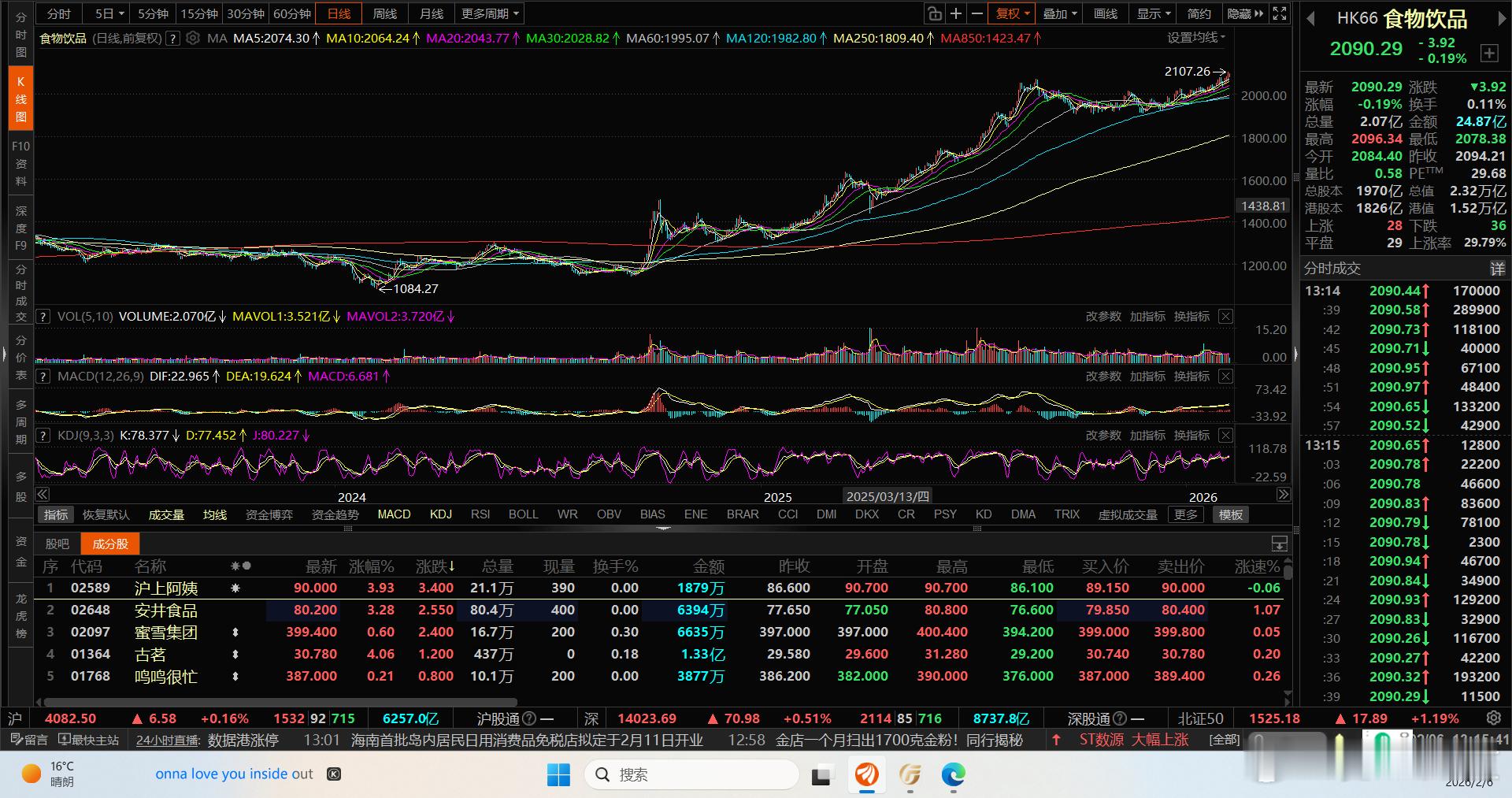1512x798 pixels.
Task: Open Task View on taskbar
Action: point(821,775)
